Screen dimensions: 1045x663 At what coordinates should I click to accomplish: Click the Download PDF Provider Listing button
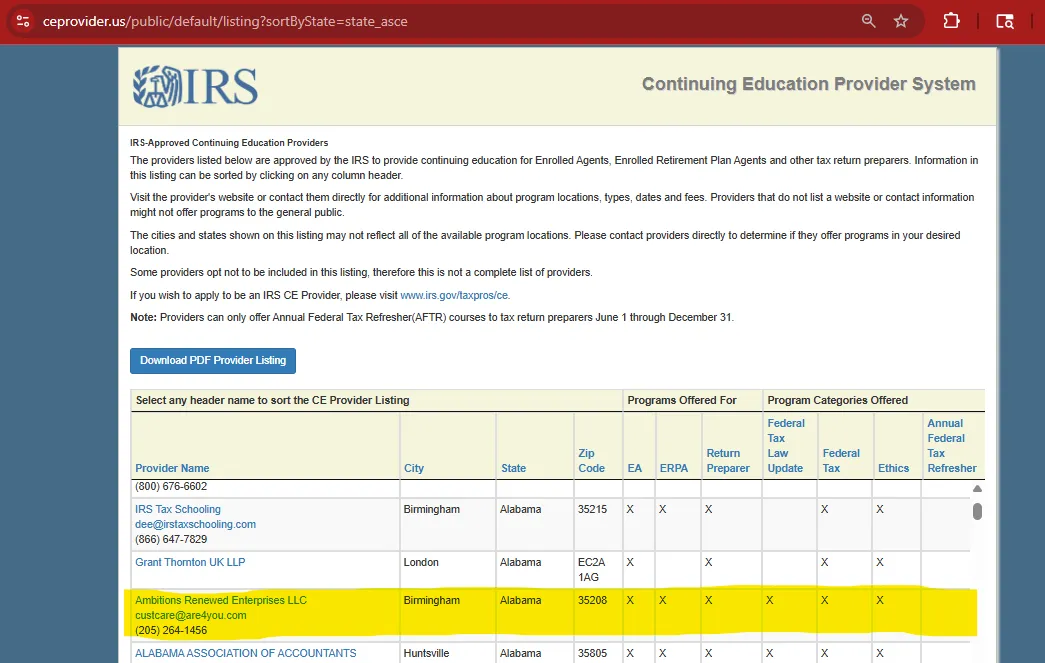pyautogui.click(x=213, y=360)
